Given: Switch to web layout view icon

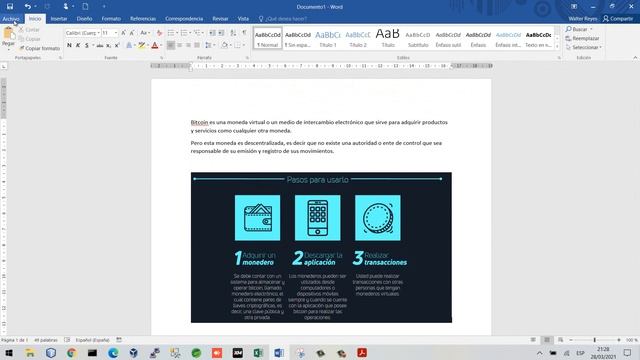Looking at the screenshot, I should click(561, 340).
